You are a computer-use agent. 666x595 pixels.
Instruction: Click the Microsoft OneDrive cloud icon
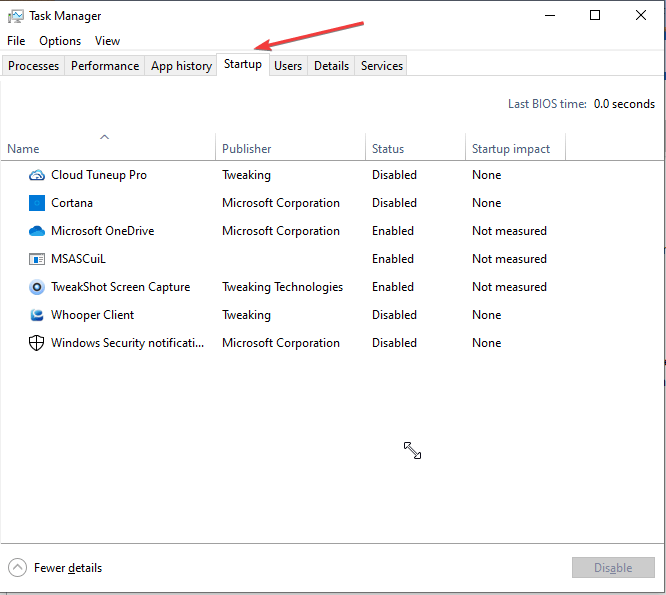(37, 231)
